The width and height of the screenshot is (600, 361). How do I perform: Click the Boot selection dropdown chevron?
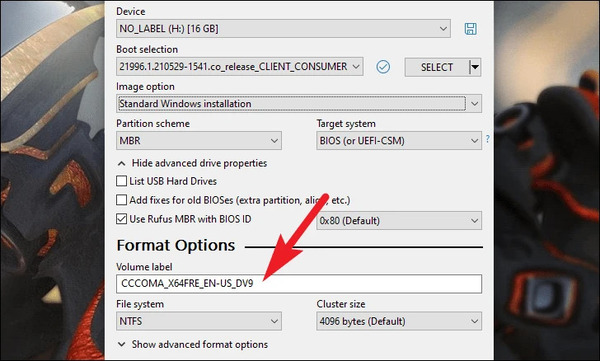coord(356,67)
